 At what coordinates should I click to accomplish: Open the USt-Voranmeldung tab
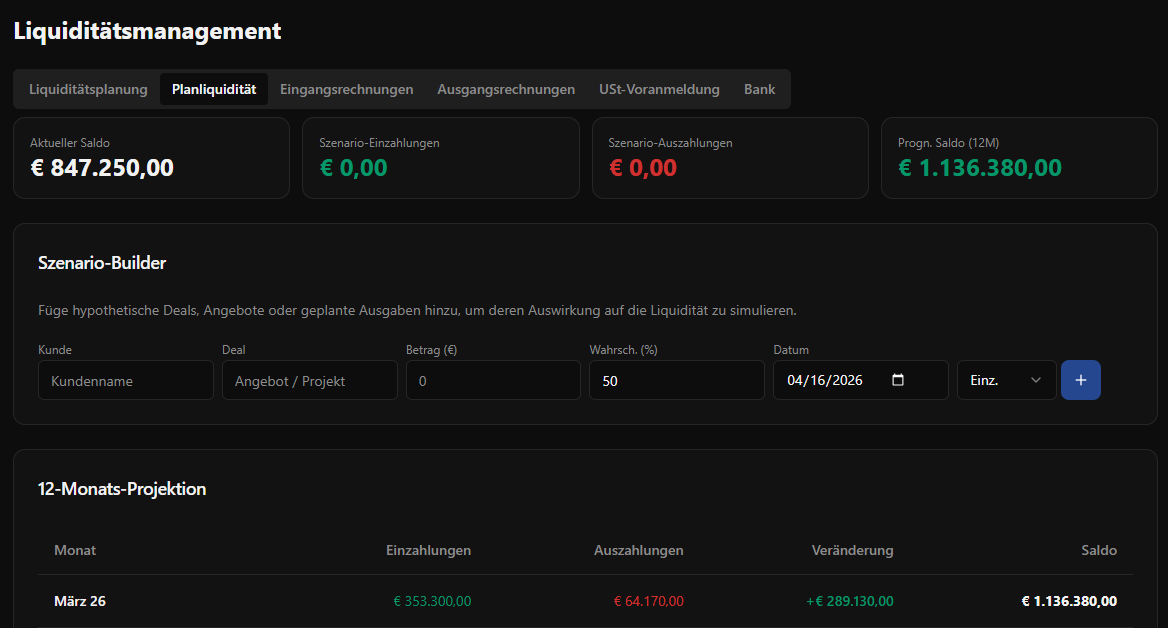659,89
